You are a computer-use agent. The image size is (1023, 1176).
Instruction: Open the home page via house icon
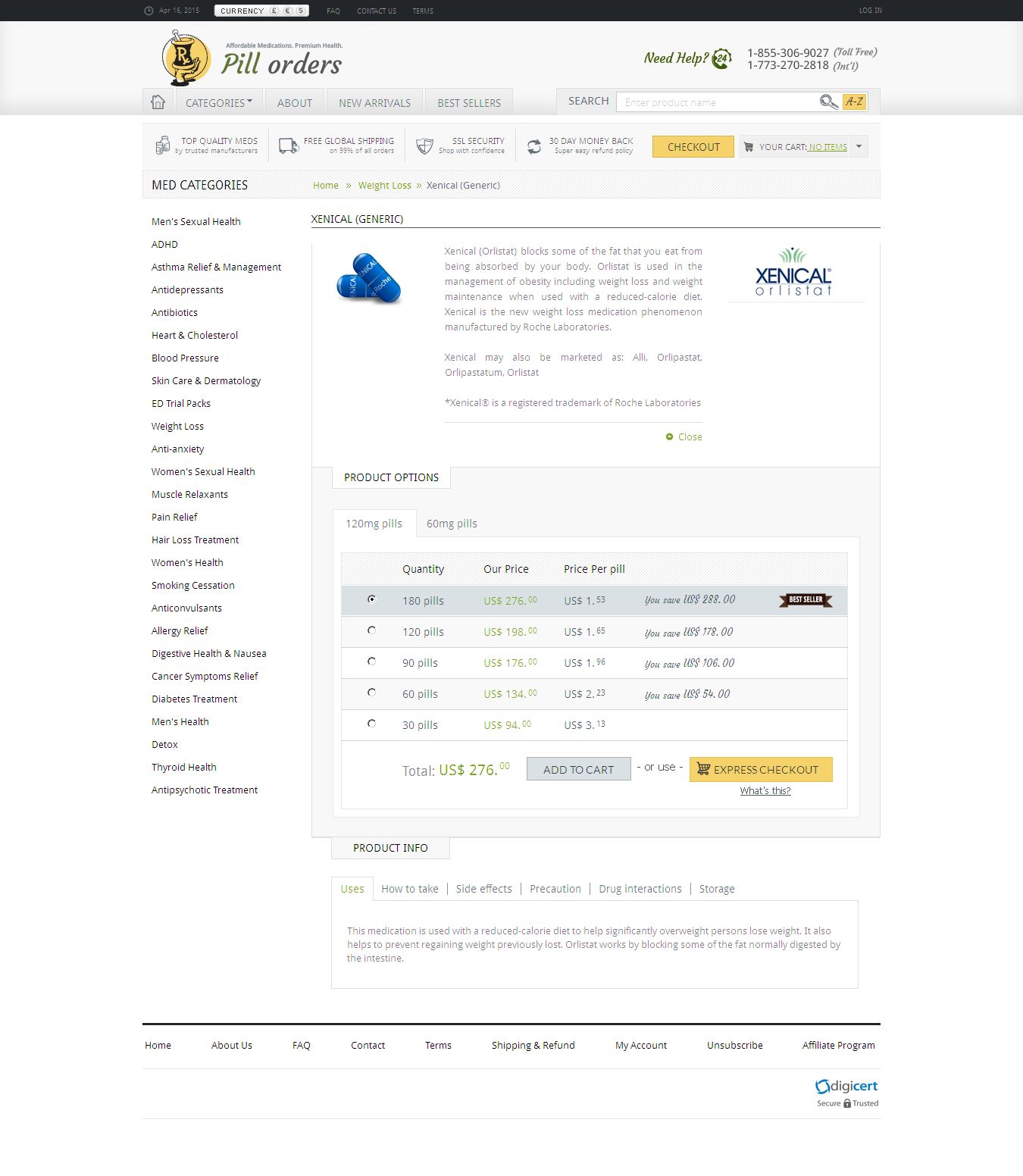(x=158, y=102)
